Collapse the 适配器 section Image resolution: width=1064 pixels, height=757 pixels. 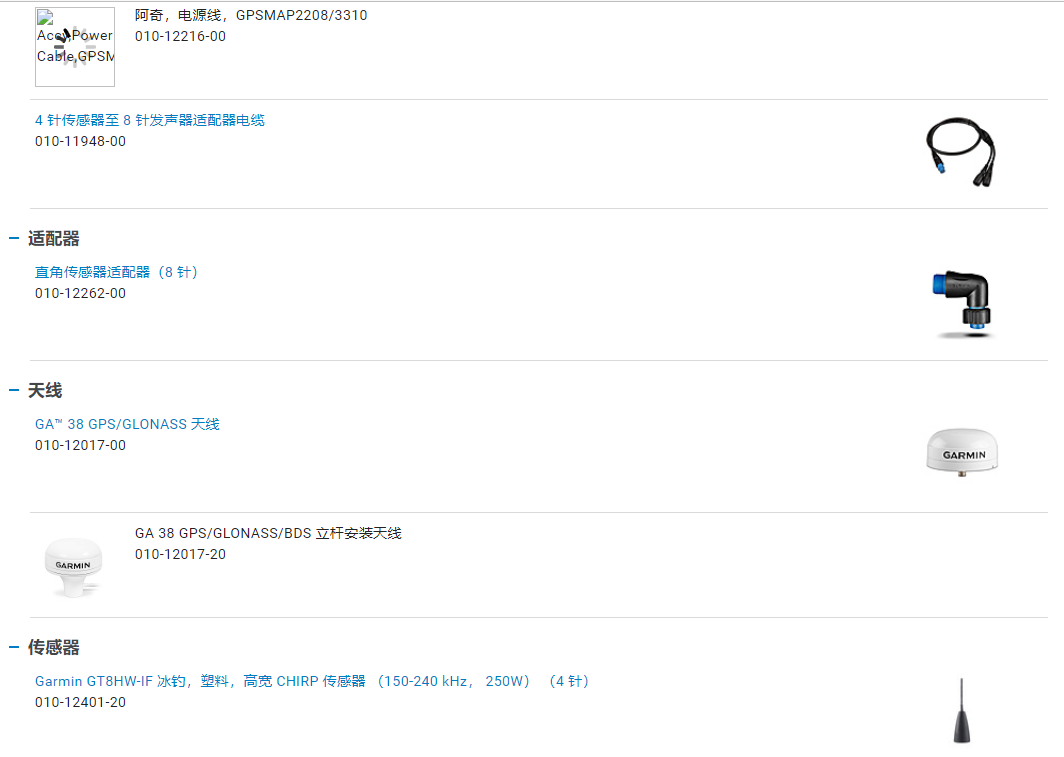tap(14, 239)
